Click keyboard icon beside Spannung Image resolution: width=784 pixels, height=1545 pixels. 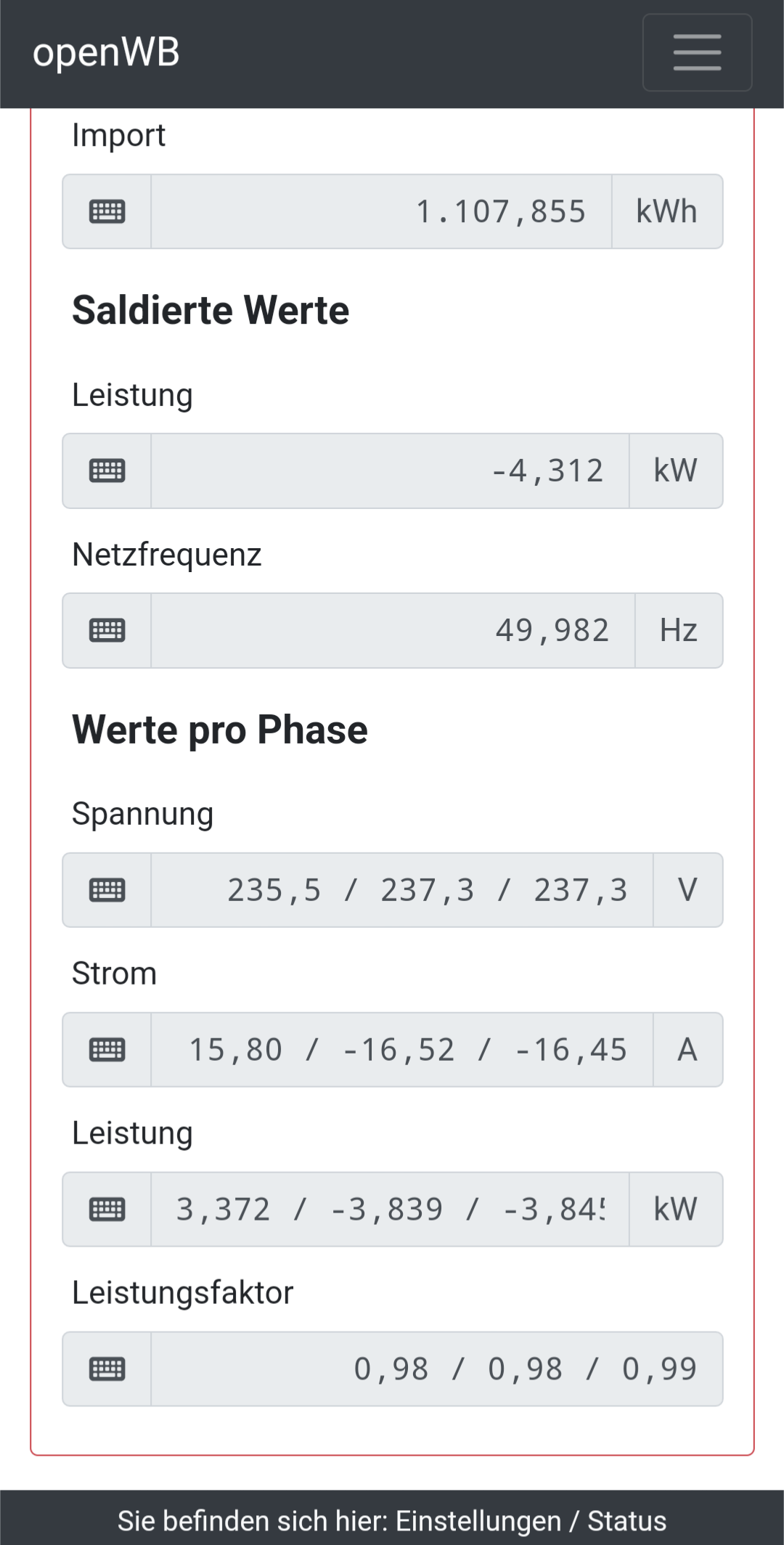click(107, 889)
